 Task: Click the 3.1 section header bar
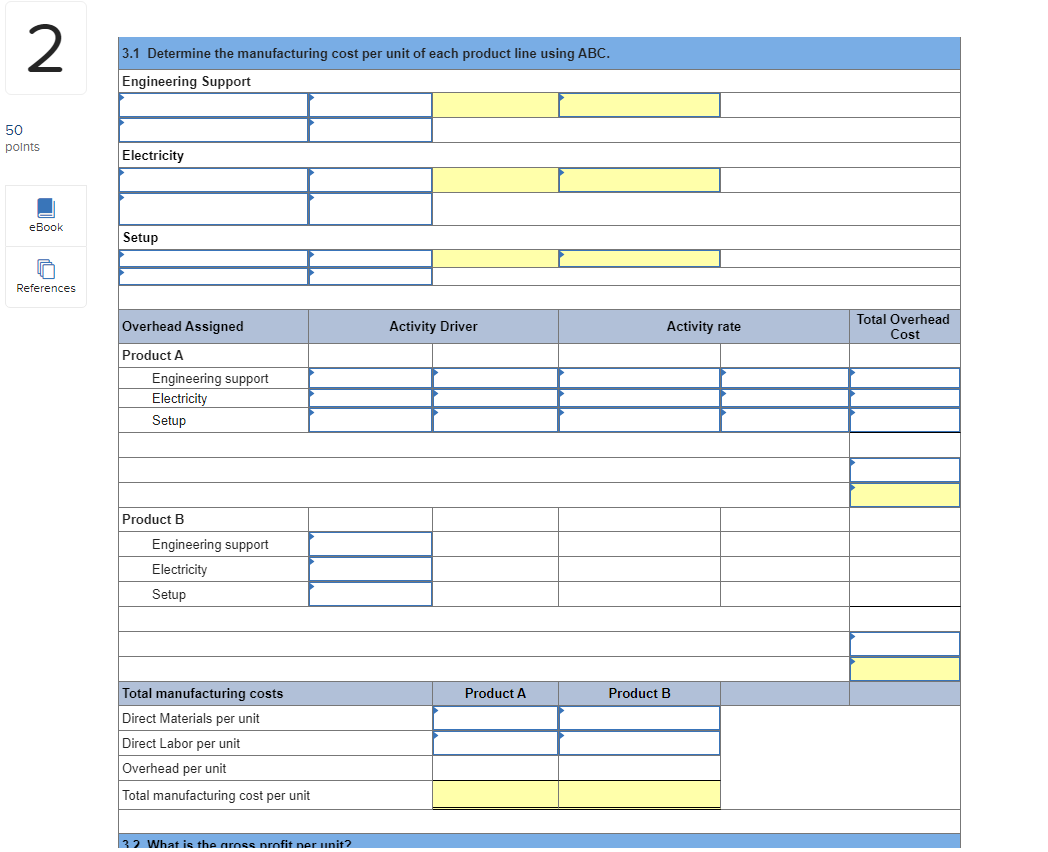click(538, 53)
